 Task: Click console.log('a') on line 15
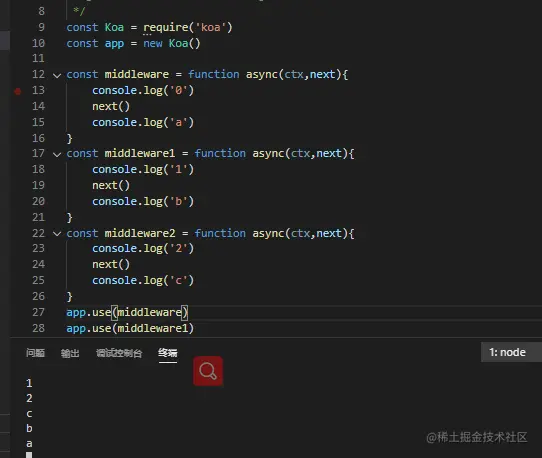tap(143, 122)
